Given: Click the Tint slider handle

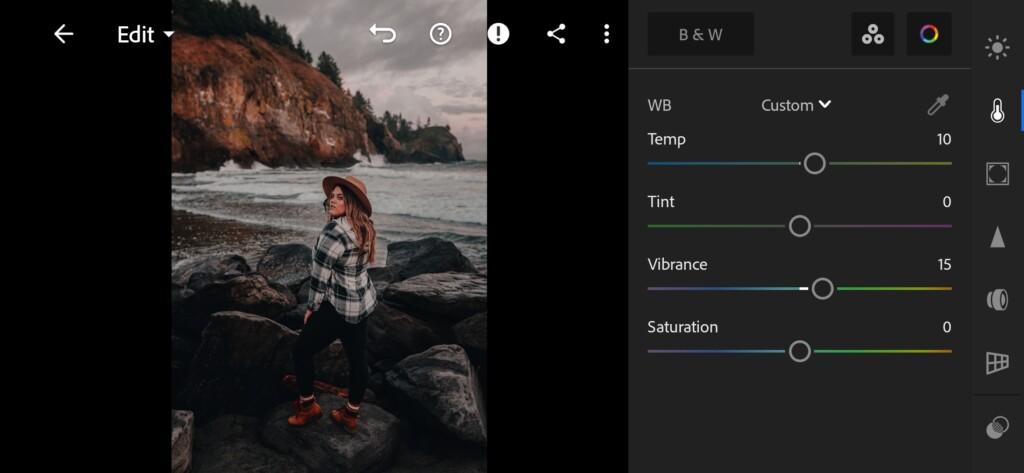Looking at the screenshot, I should point(799,226).
